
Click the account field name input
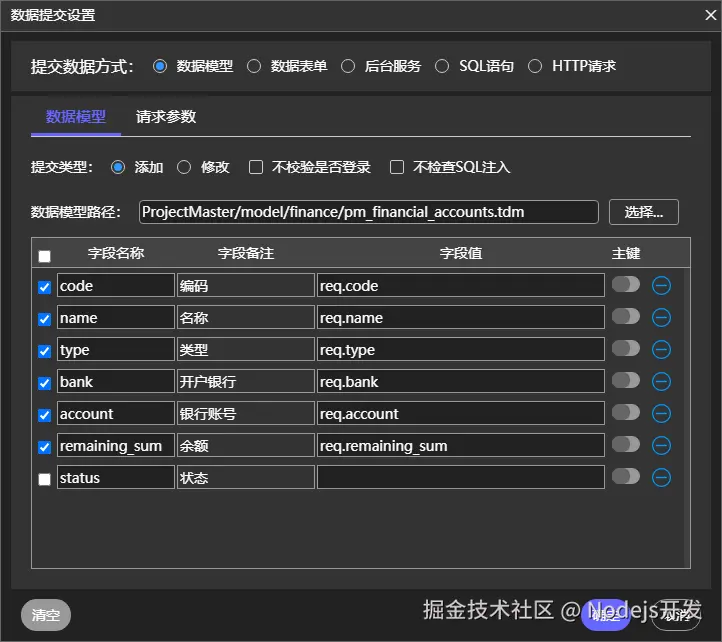click(x=116, y=414)
